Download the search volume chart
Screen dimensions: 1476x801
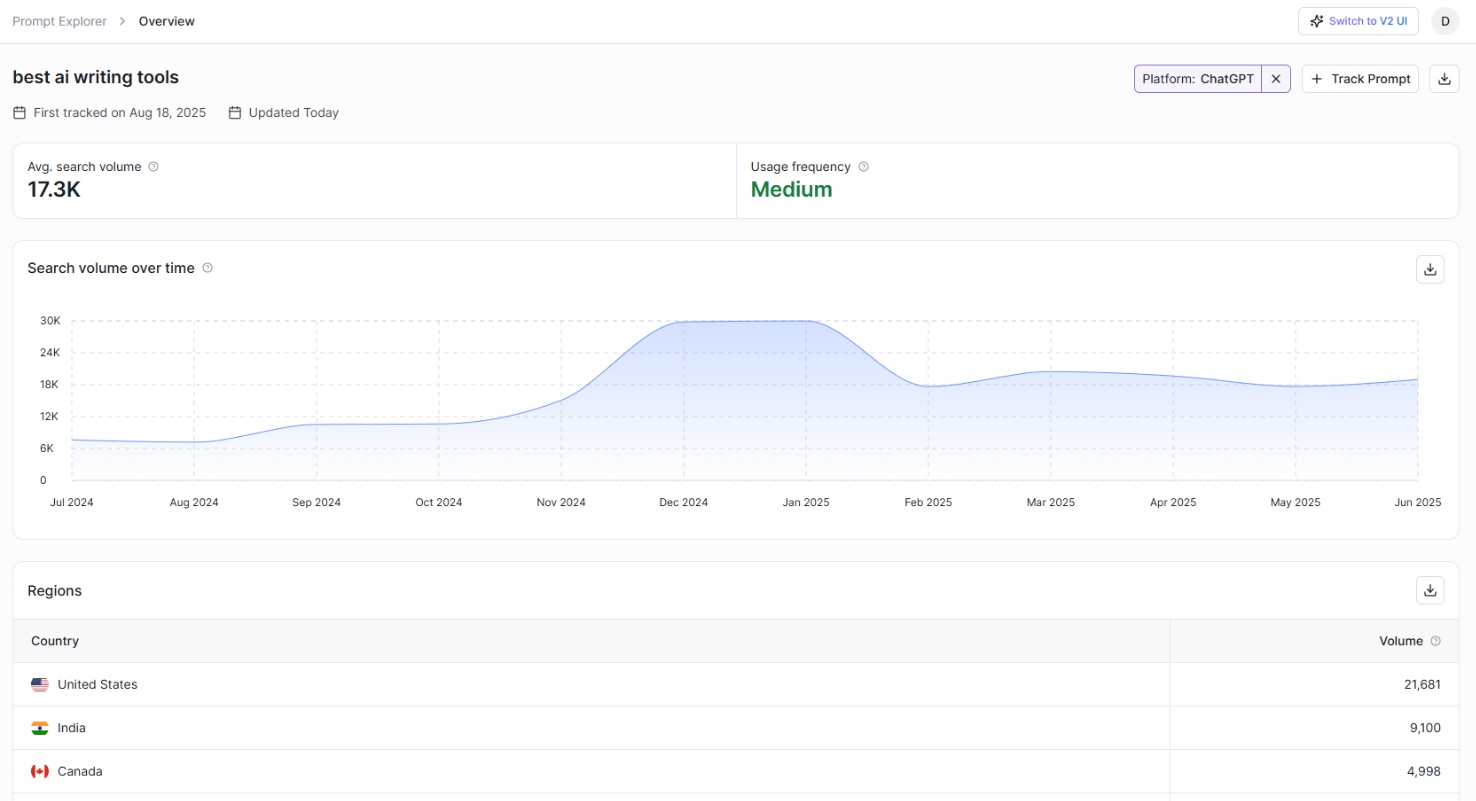[1430, 269]
